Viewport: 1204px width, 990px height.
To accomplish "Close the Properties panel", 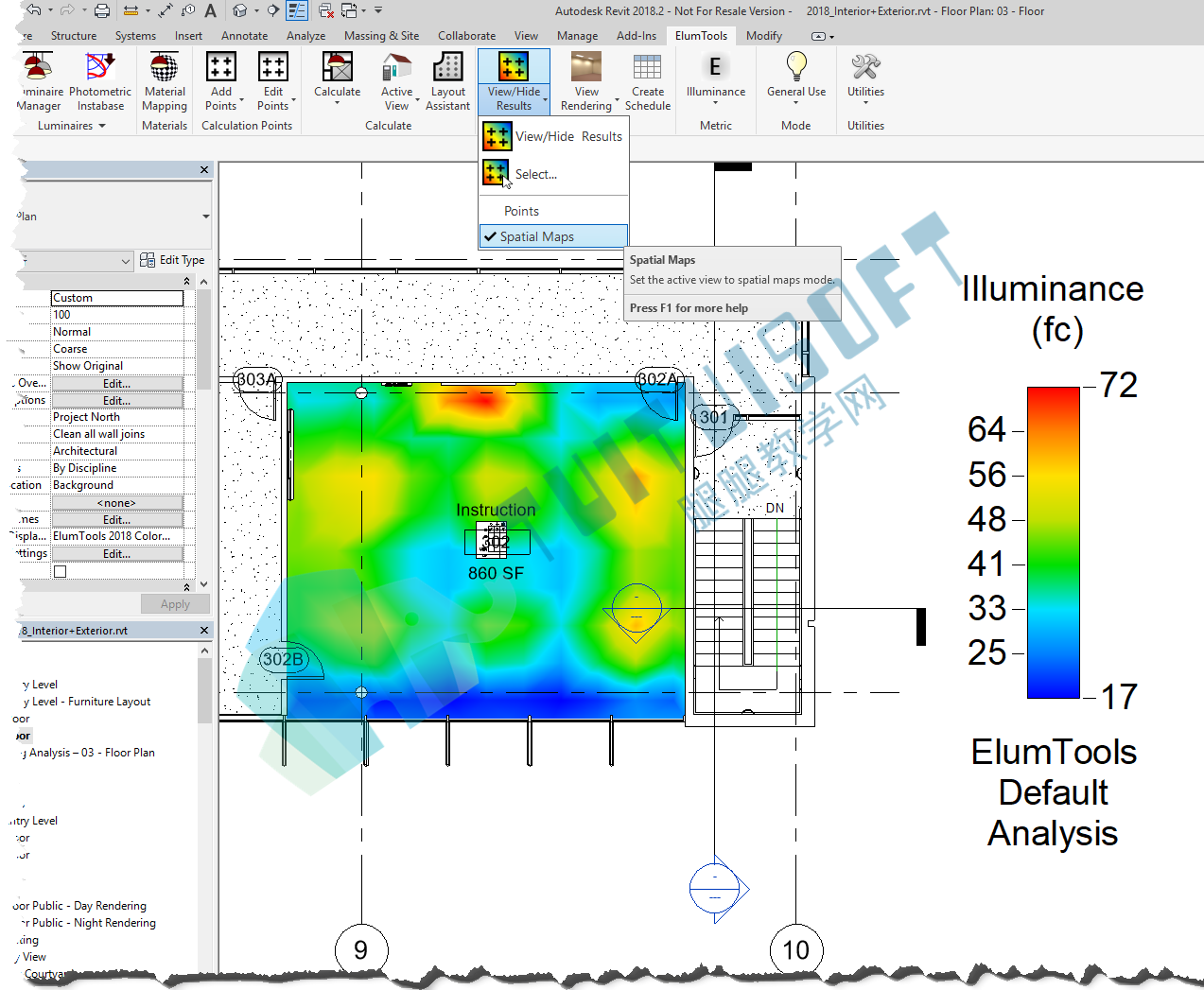I will pyautogui.click(x=204, y=170).
